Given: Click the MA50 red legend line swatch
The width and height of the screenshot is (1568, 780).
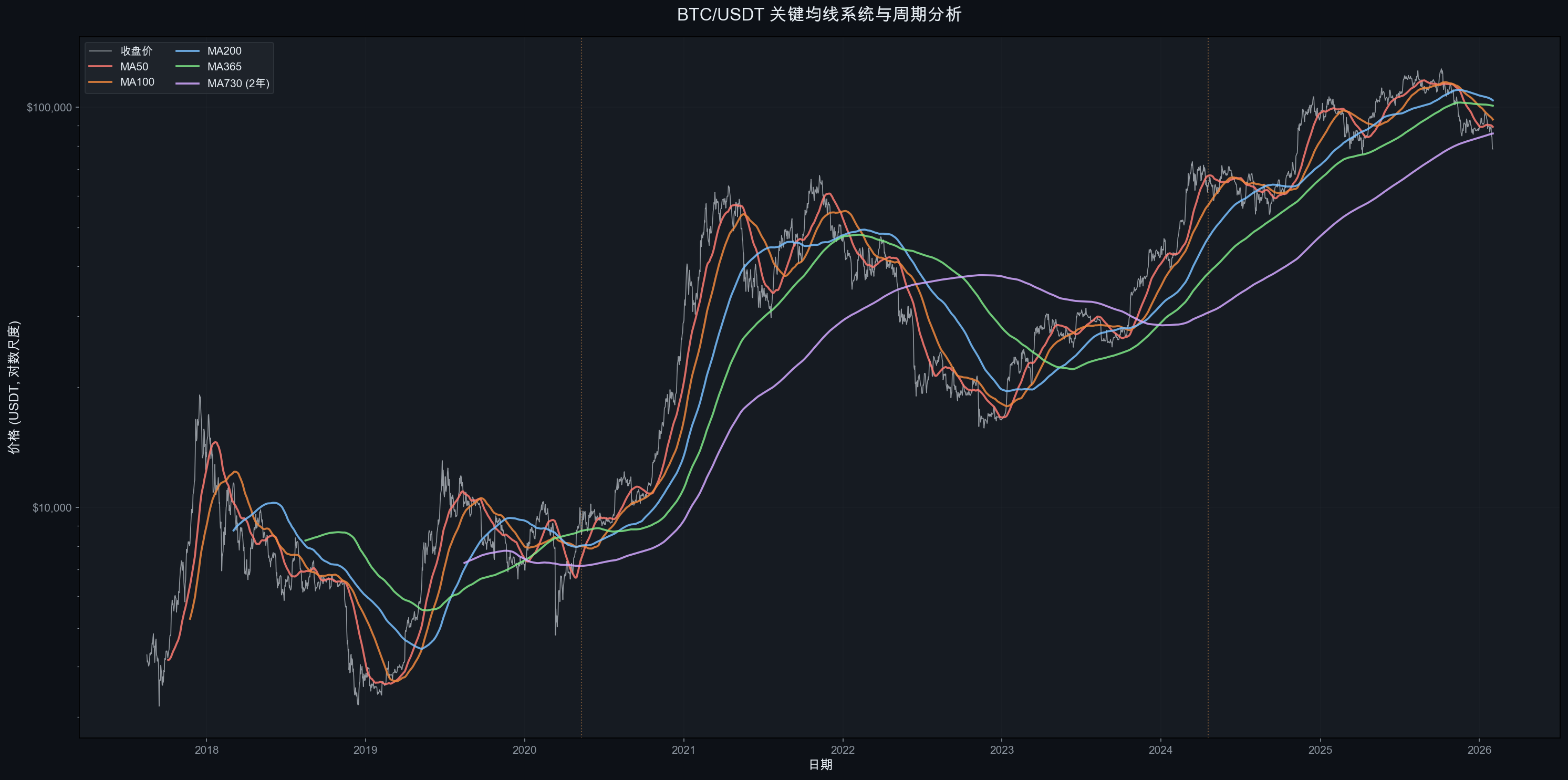Looking at the screenshot, I should coord(100,66).
